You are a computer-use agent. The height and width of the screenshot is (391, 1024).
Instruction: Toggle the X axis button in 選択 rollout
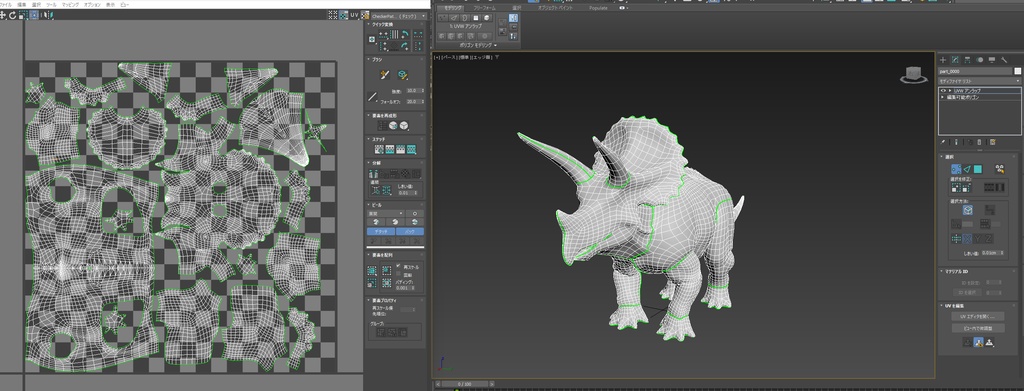[x=967, y=238]
